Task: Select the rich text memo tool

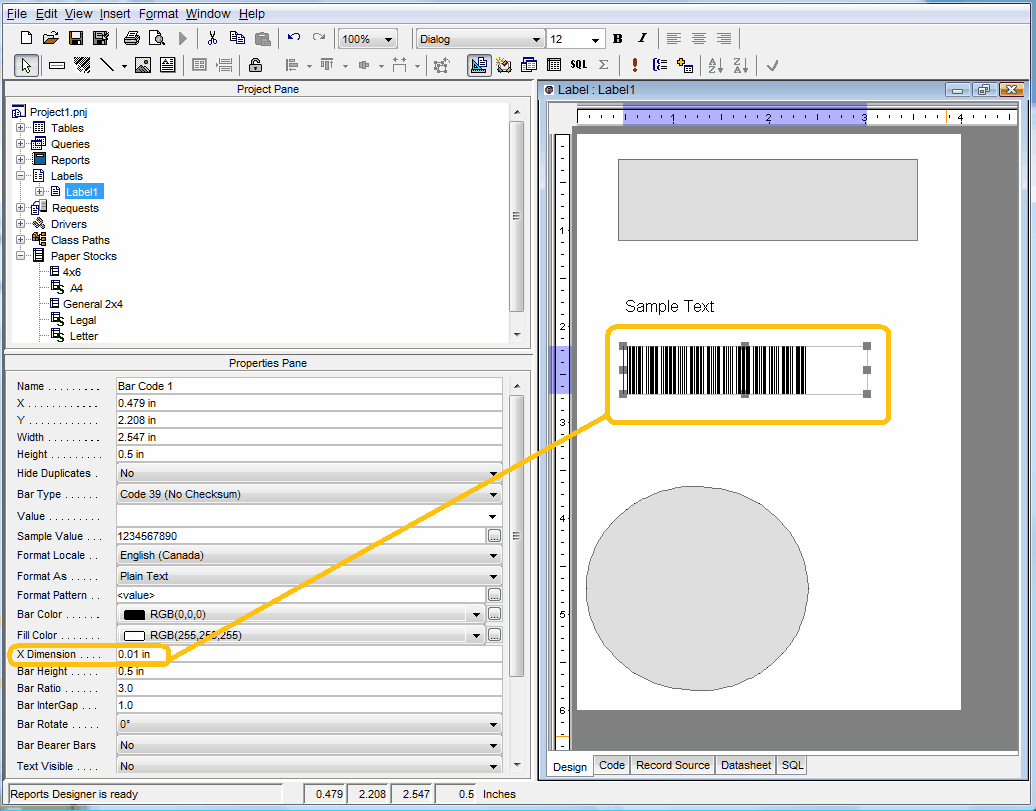Action: click(168, 65)
